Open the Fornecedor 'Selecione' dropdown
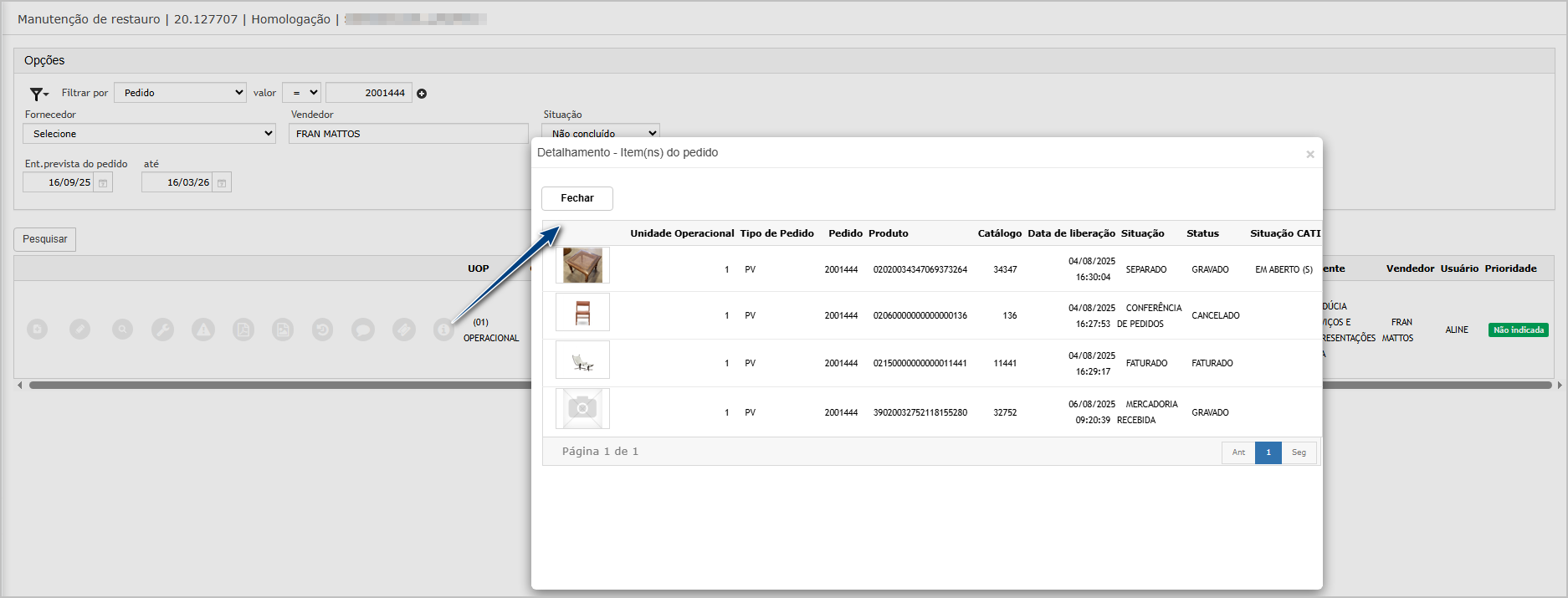Viewport: 1568px width, 598px height. point(149,134)
